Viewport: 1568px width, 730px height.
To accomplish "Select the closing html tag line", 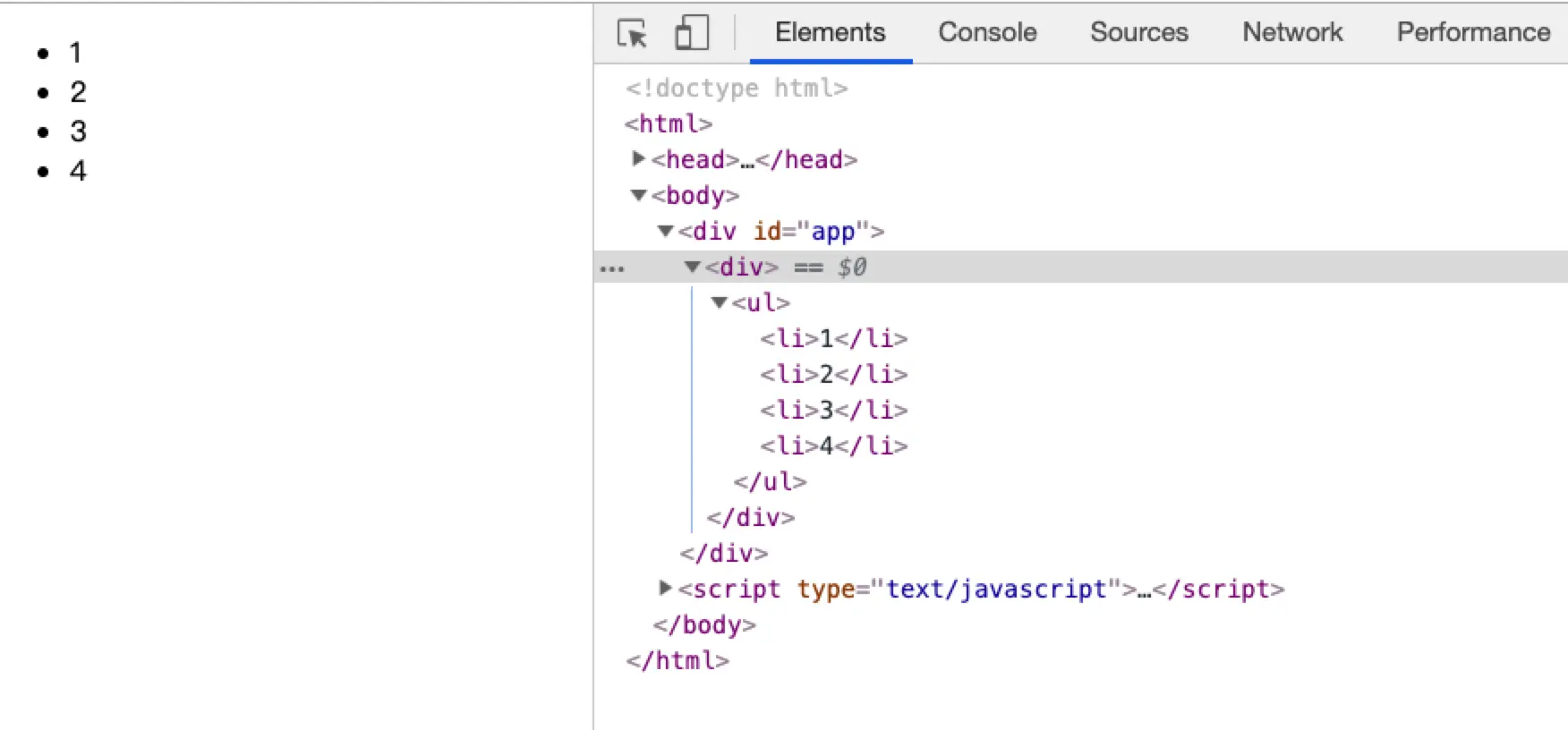I will pos(677,660).
